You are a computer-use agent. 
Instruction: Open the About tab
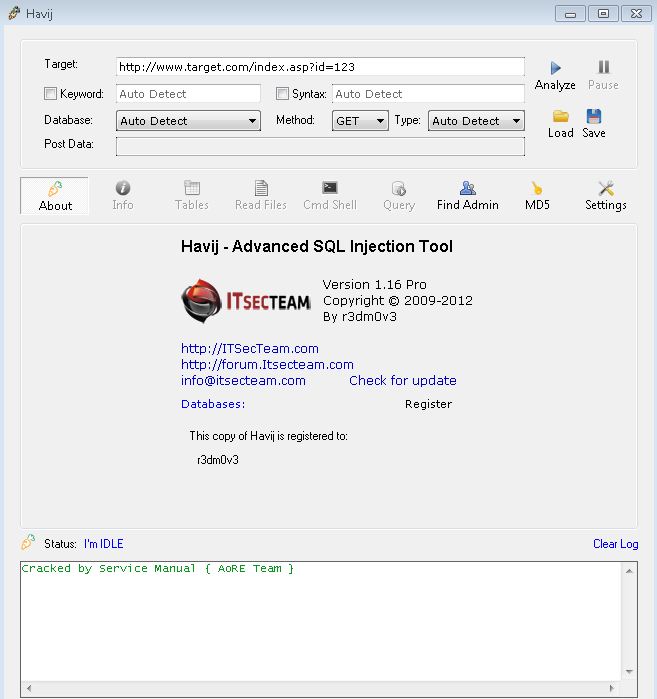(x=54, y=196)
